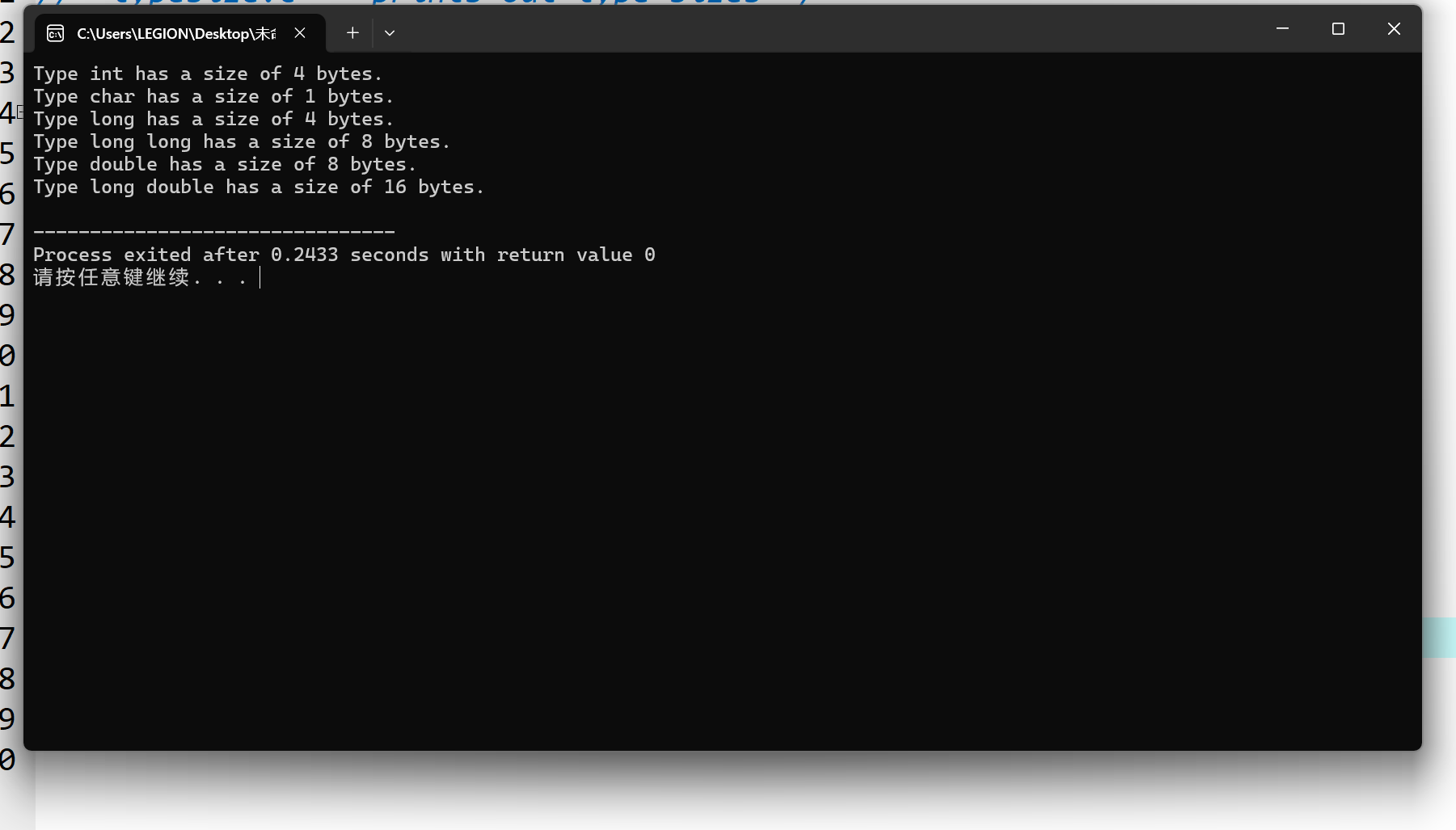Click the "Type int has a size" line
Image resolution: width=1456 pixels, height=830 pixels.
208,74
